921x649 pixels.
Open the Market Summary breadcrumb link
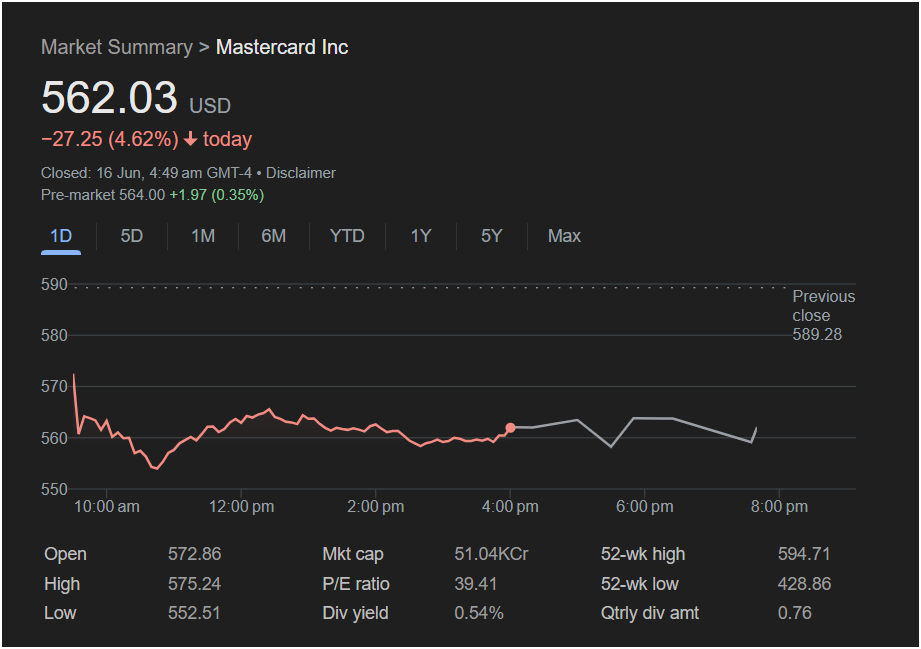click(116, 47)
